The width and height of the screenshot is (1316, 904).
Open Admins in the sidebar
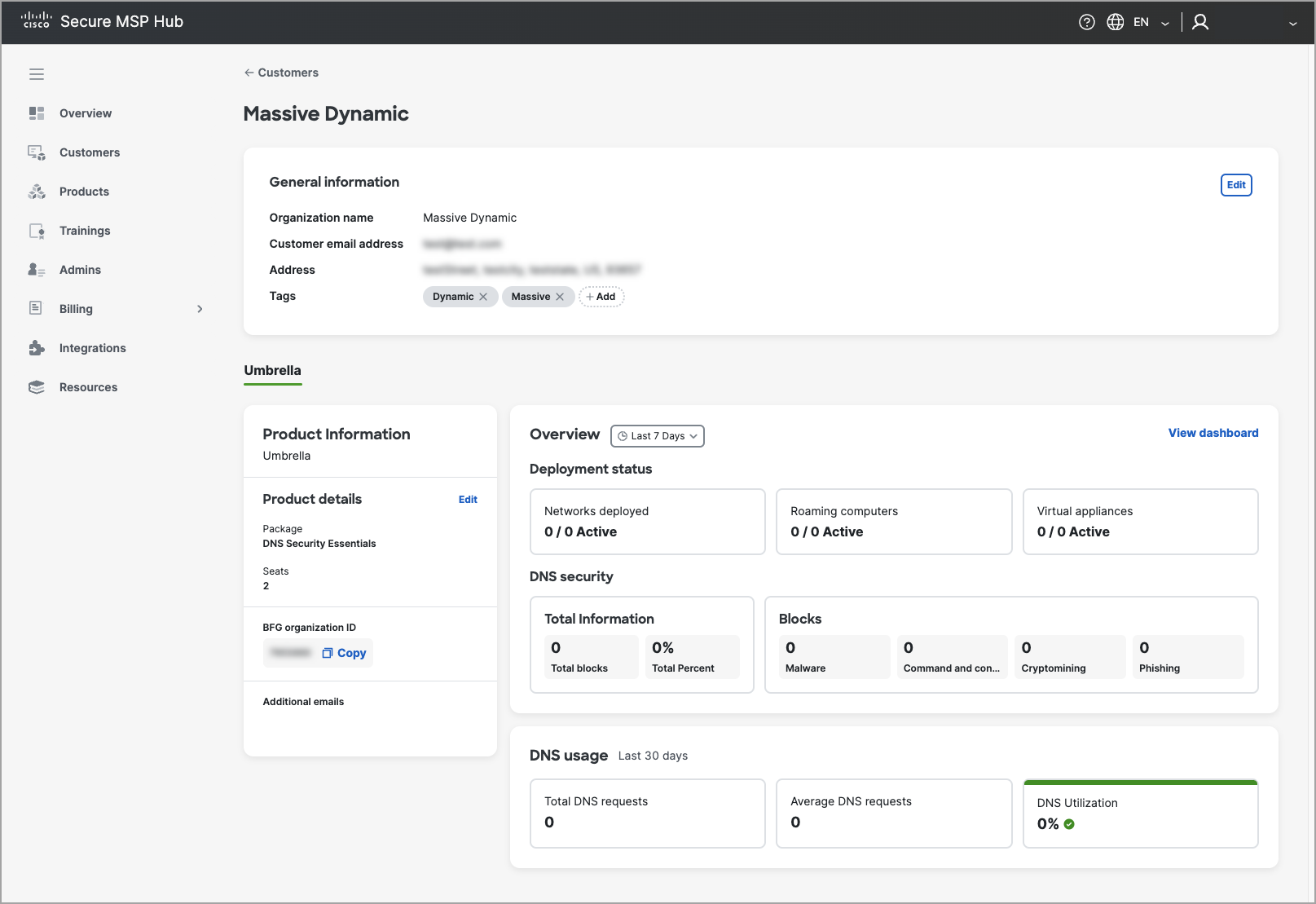point(80,270)
